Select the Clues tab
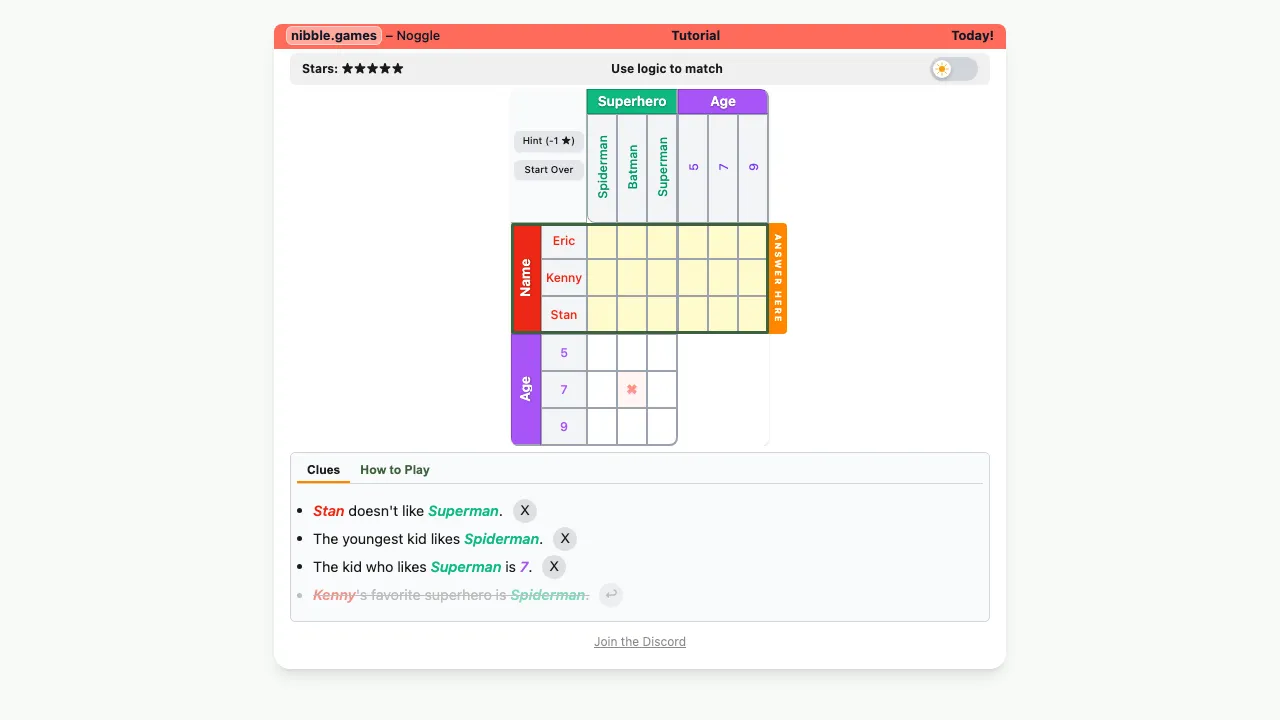Screen dimensions: 1280x720 (323, 470)
